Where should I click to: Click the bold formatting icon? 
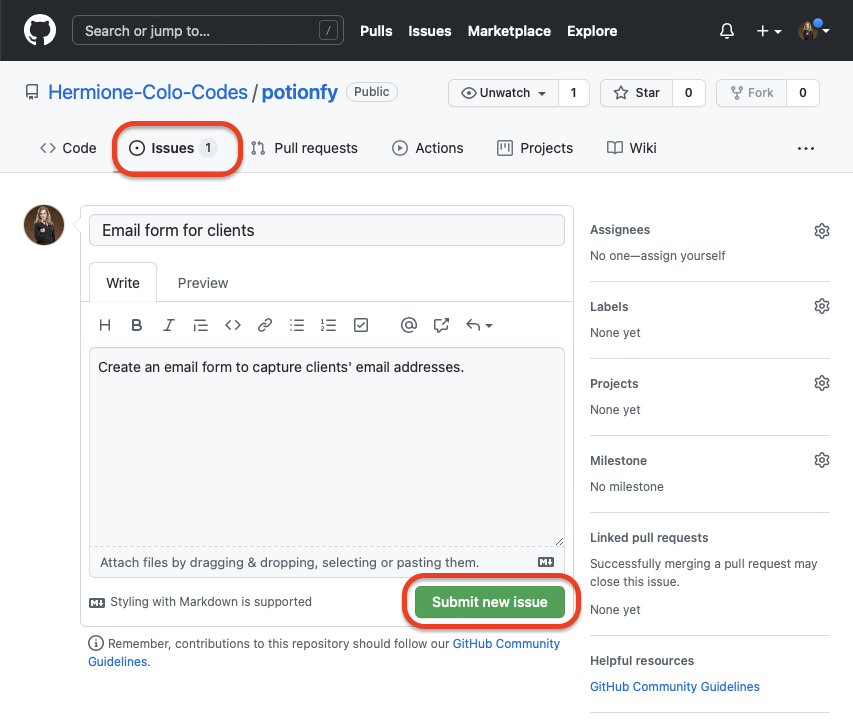137,325
